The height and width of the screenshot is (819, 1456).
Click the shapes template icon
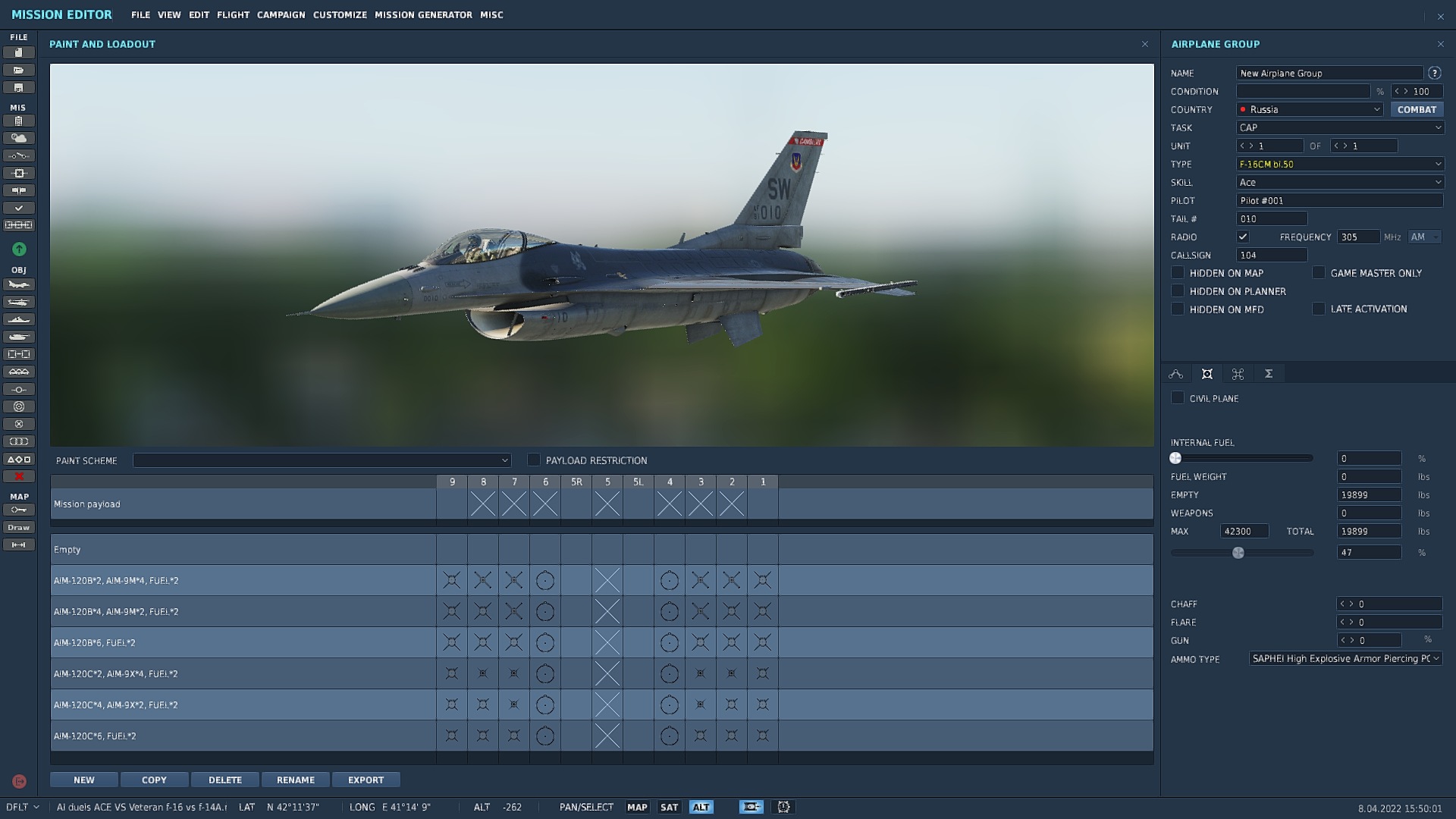(19, 459)
